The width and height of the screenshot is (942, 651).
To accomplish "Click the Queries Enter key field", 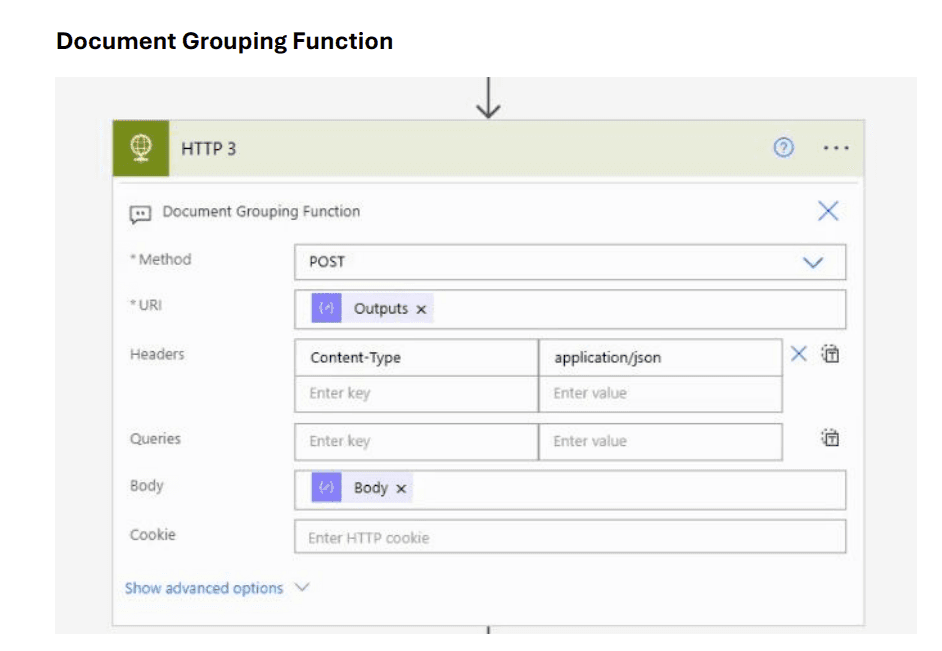I will 416,442.
